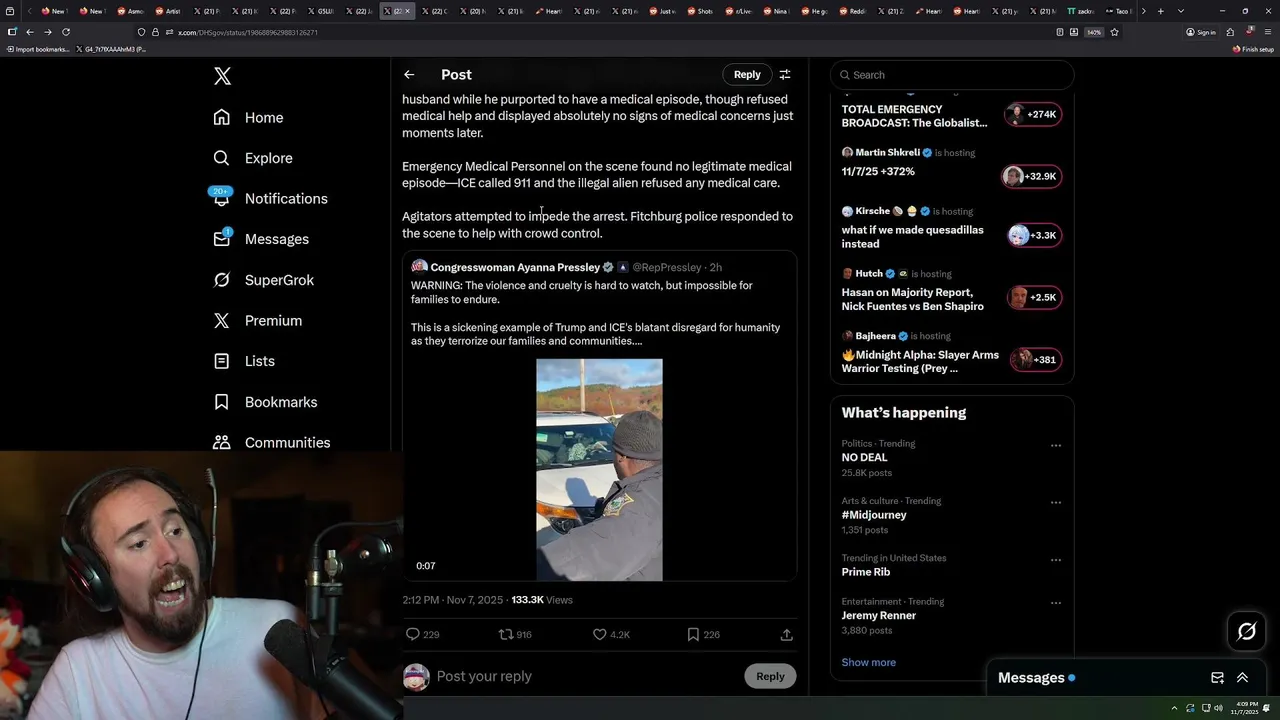The width and height of the screenshot is (1280, 720).
Task: Open Bajheera's Midnight Alpha space
Action: point(951,352)
